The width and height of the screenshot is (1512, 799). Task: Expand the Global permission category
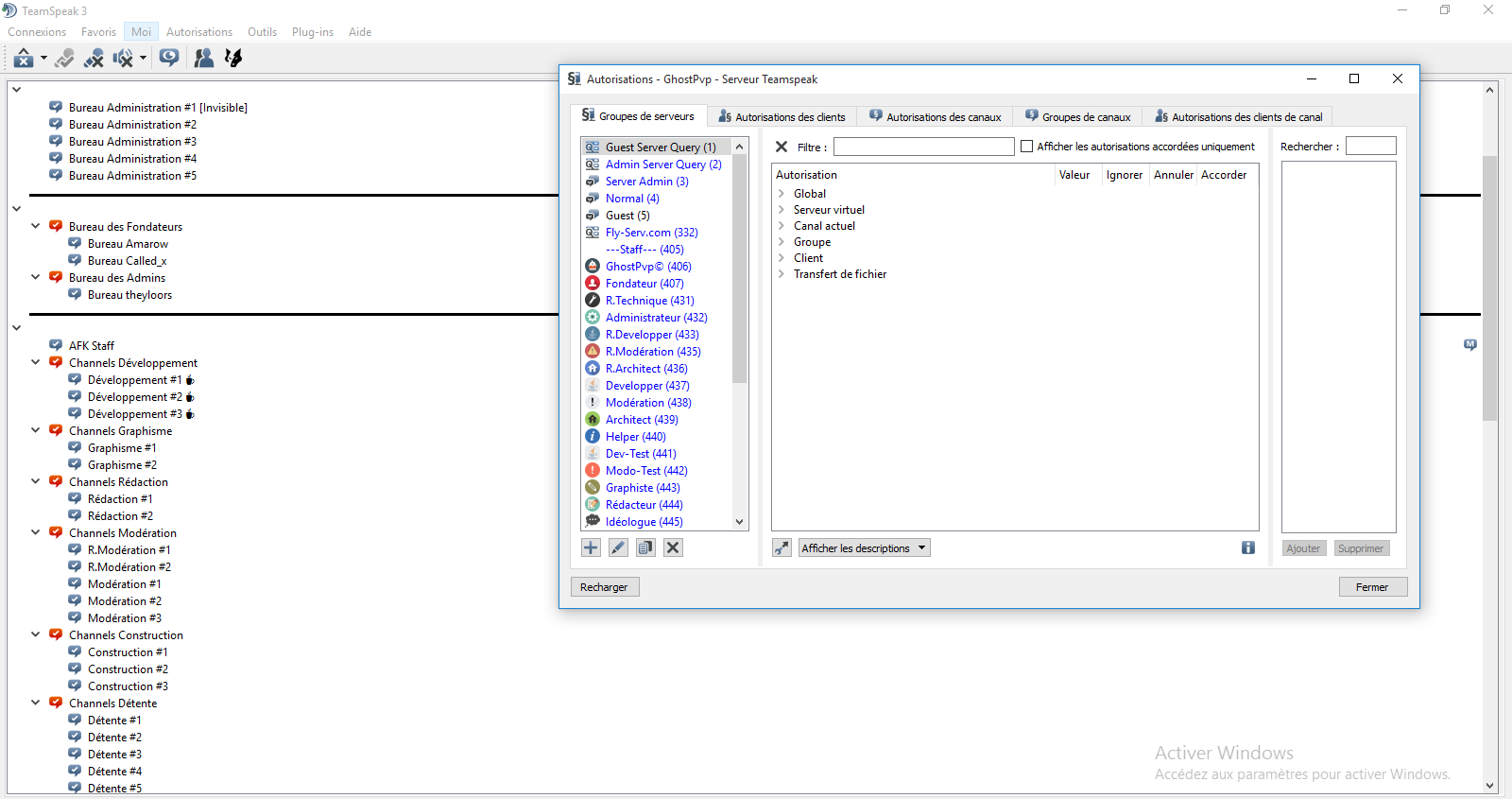click(782, 194)
